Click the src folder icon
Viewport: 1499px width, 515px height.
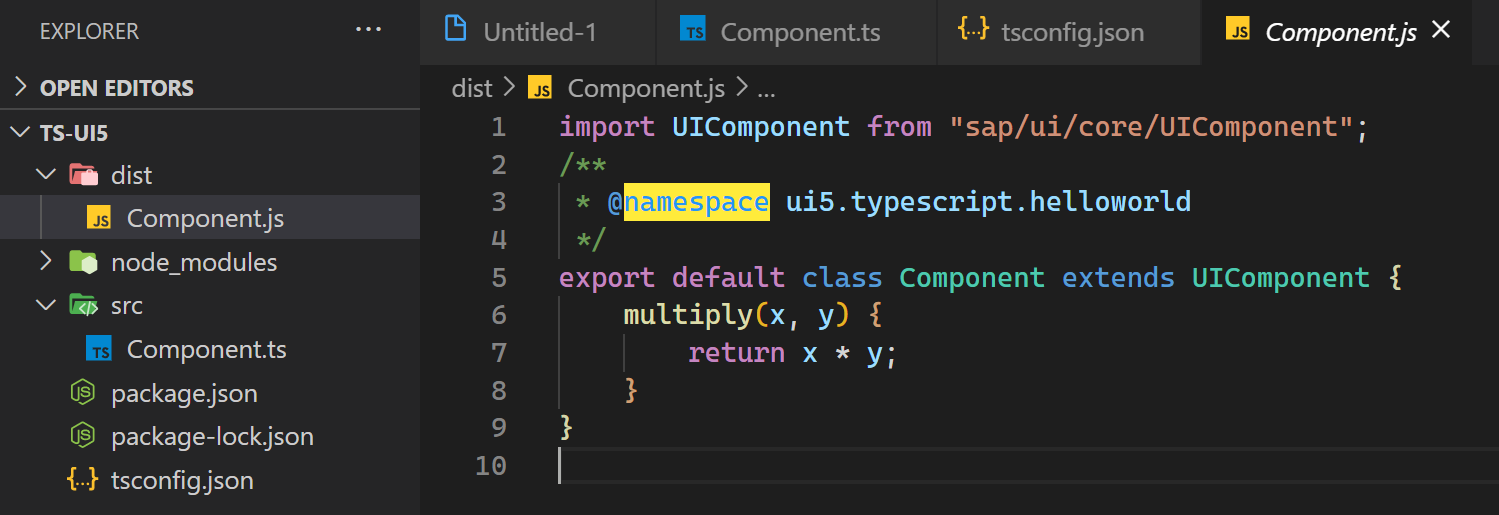(83, 305)
